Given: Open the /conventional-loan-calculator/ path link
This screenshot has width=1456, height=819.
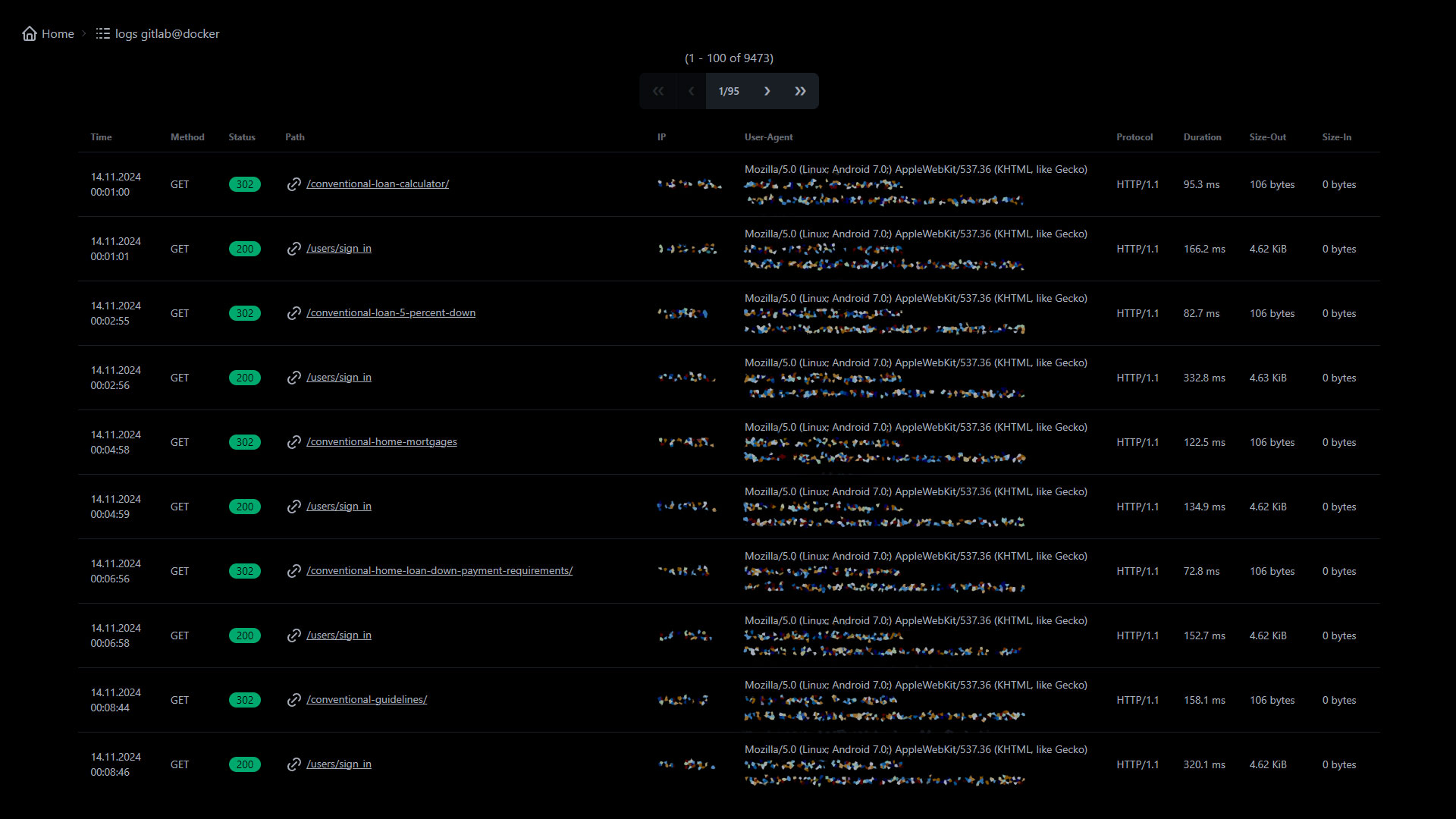Looking at the screenshot, I should pyautogui.click(x=378, y=184).
